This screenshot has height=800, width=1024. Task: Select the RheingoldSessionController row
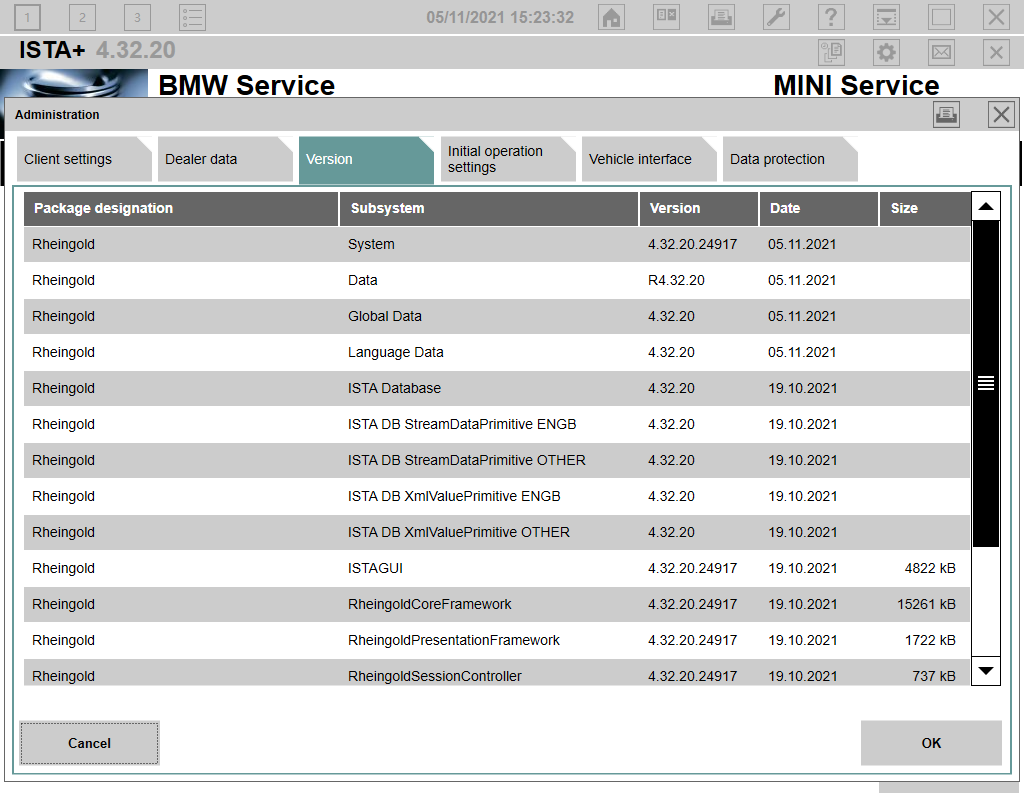click(497, 674)
